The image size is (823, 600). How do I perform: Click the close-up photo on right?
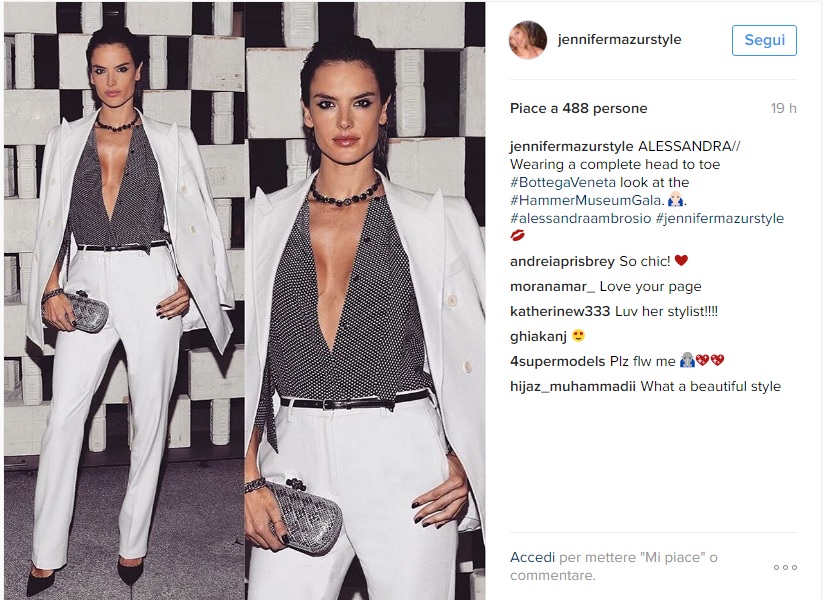pyautogui.click(x=365, y=301)
